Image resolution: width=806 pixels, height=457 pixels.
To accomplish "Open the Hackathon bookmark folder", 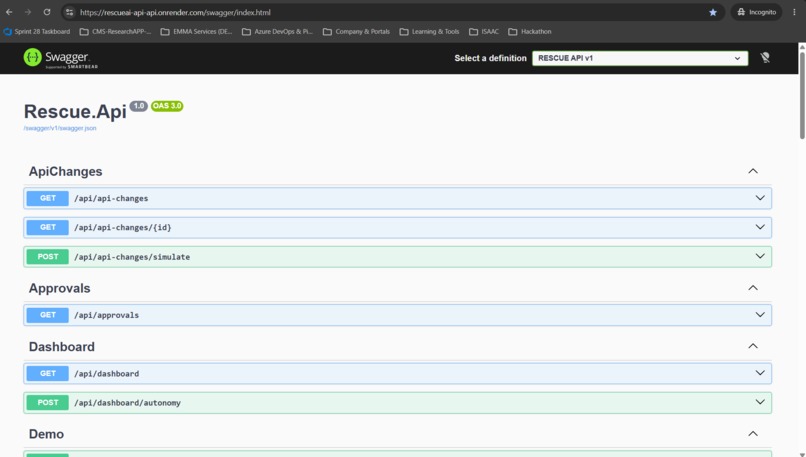I will point(530,31).
